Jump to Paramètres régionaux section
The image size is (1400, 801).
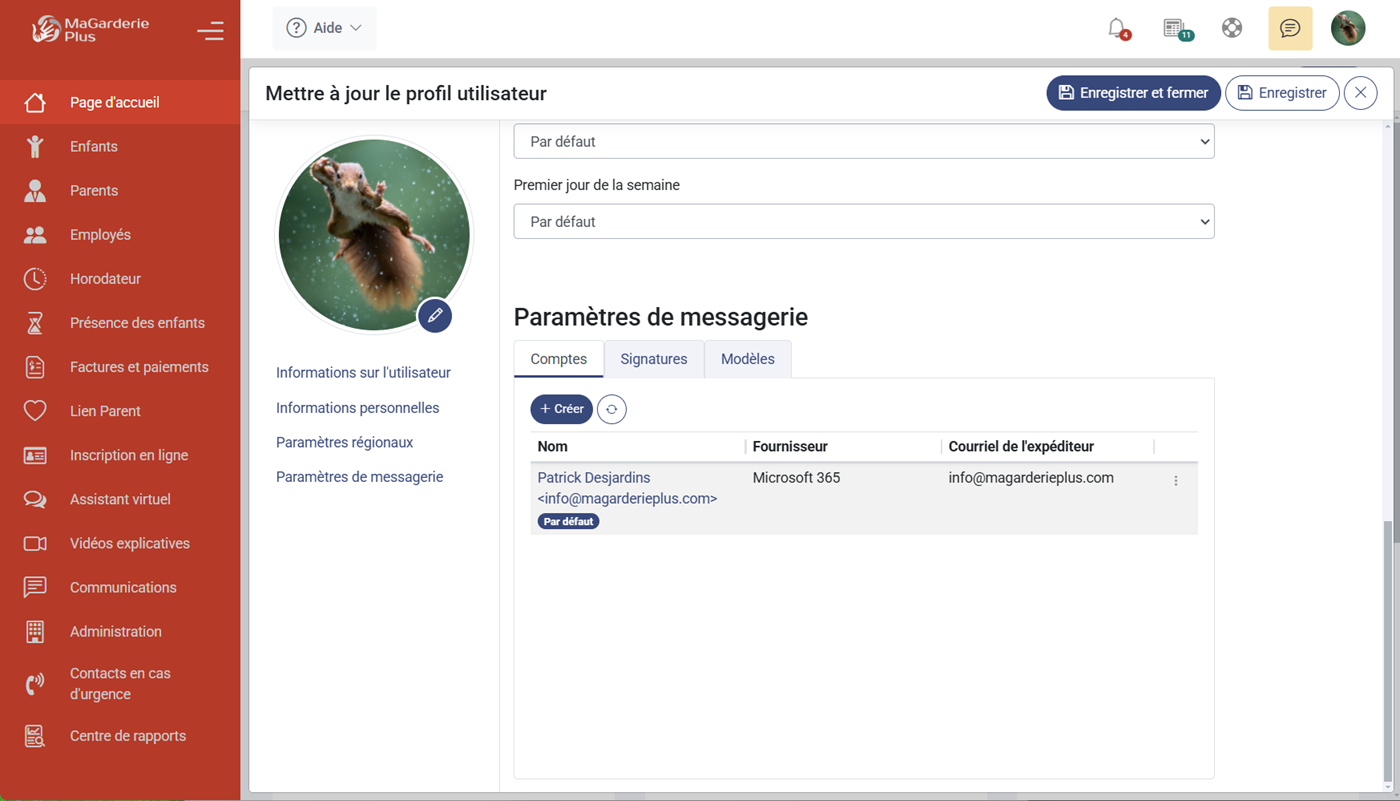tap(345, 442)
